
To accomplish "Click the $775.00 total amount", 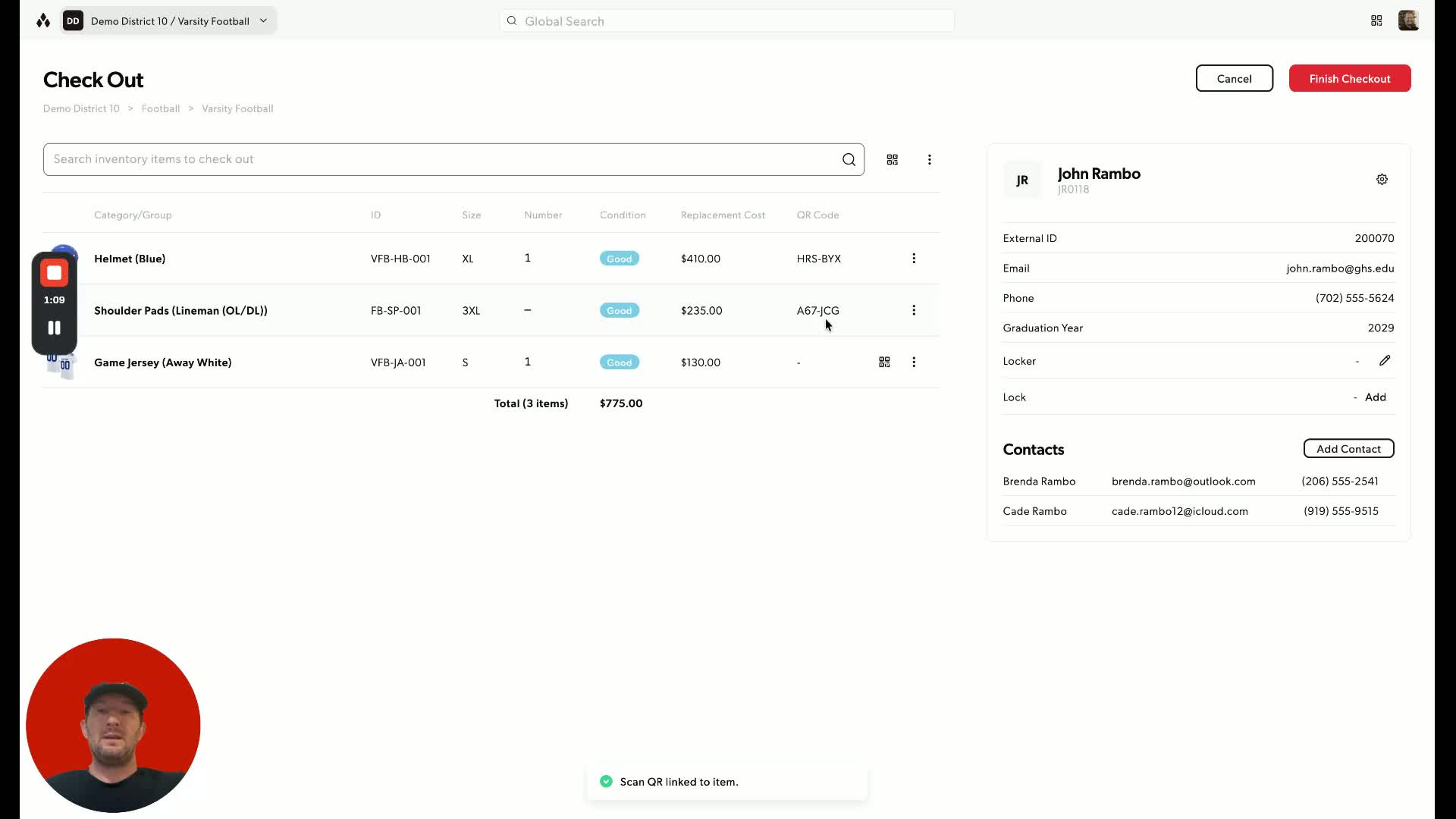I will click(x=621, y=403).
